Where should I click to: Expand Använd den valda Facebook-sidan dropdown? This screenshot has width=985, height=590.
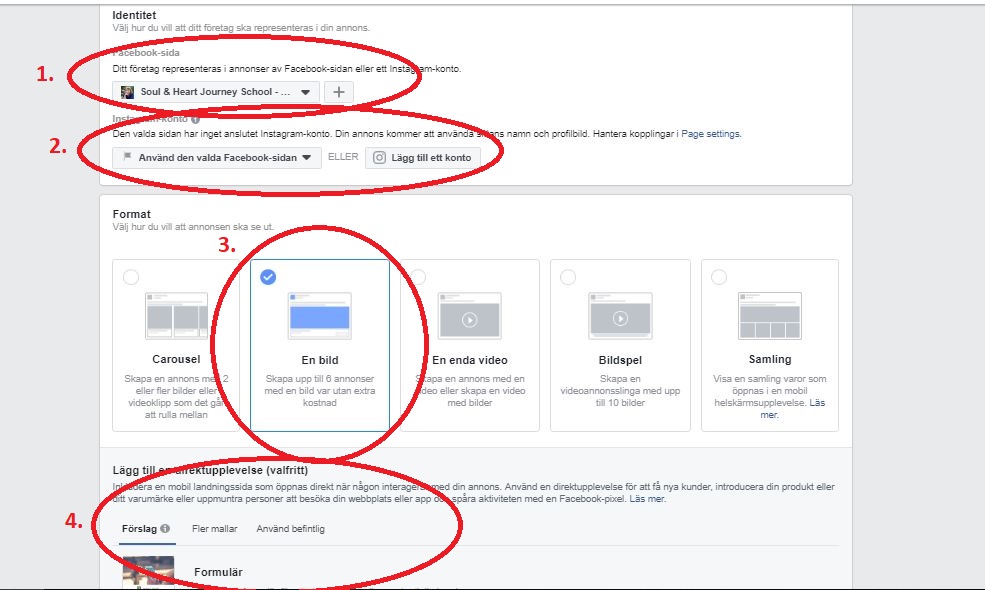217,157
